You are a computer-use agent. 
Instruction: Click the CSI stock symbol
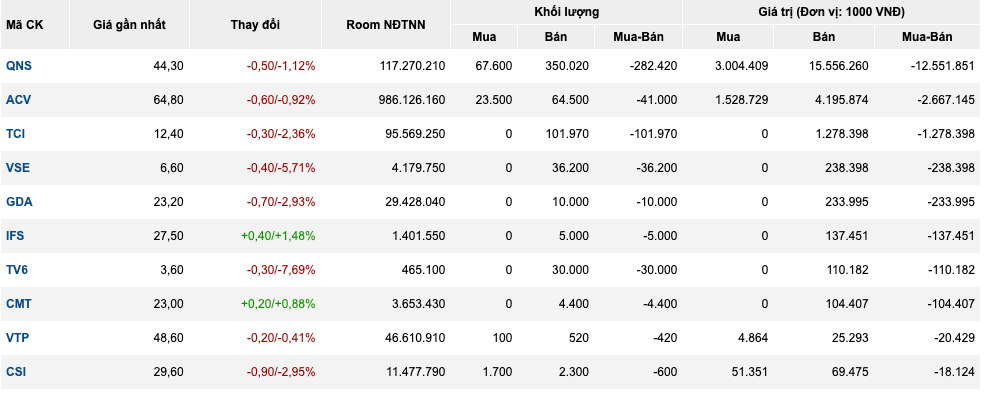(x=16, y=372)
